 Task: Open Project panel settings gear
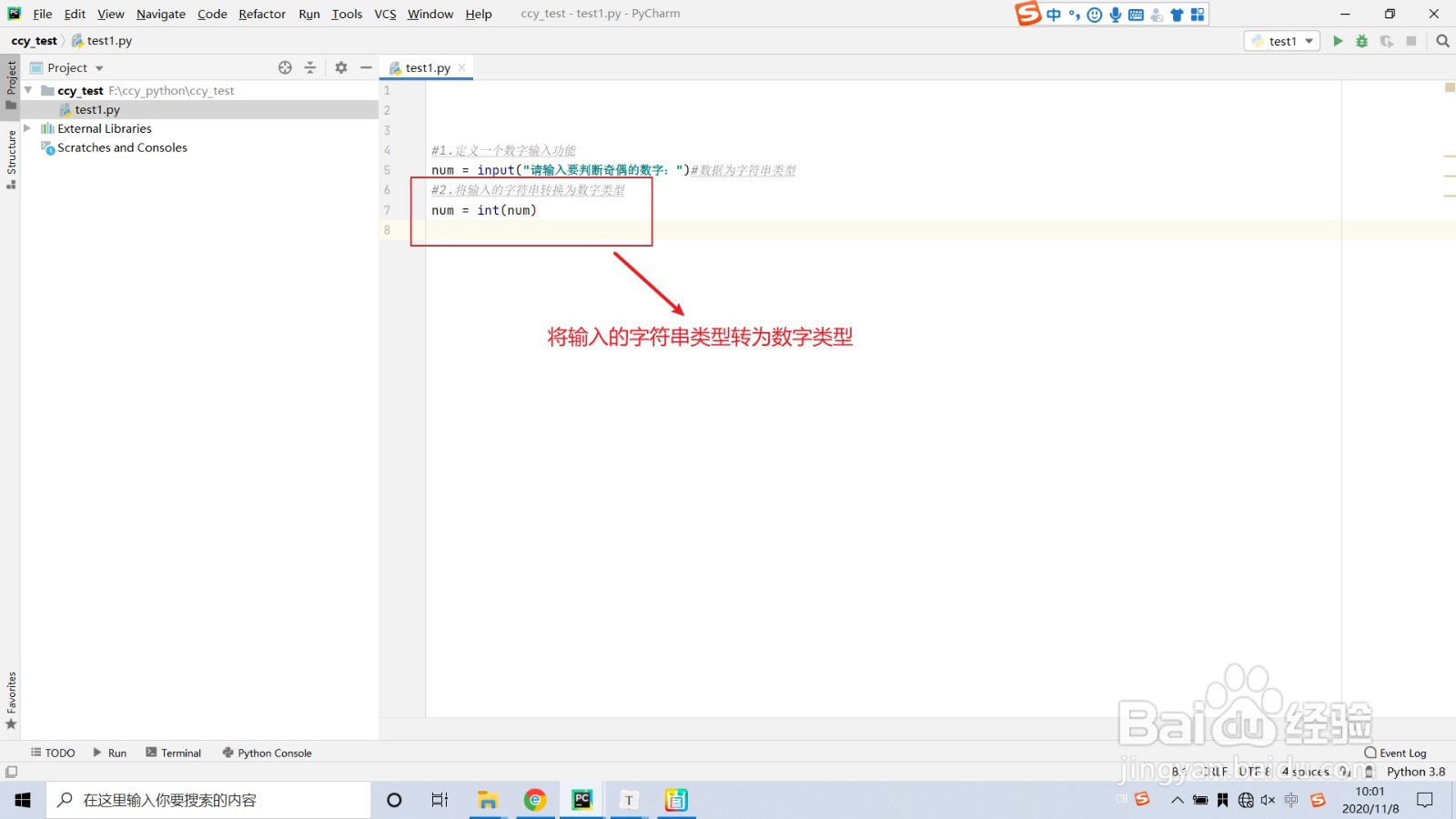click(341, 67)
